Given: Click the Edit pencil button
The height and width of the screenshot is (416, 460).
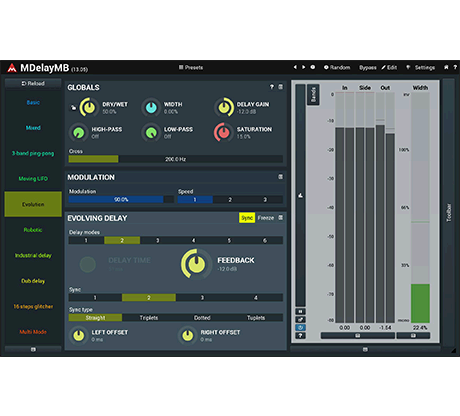Looking at the screenshot, I should pos(389,67).
